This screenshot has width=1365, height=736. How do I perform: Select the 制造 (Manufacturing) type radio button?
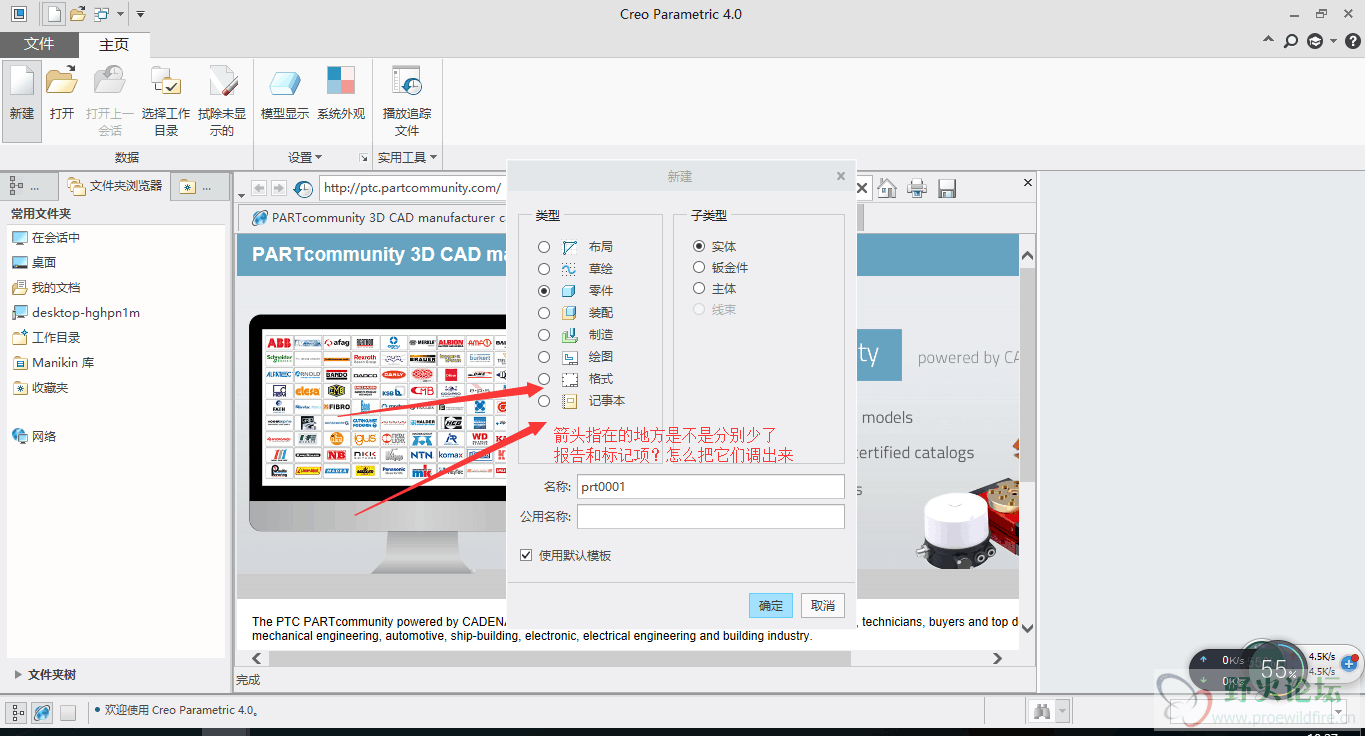pos(544,335)
